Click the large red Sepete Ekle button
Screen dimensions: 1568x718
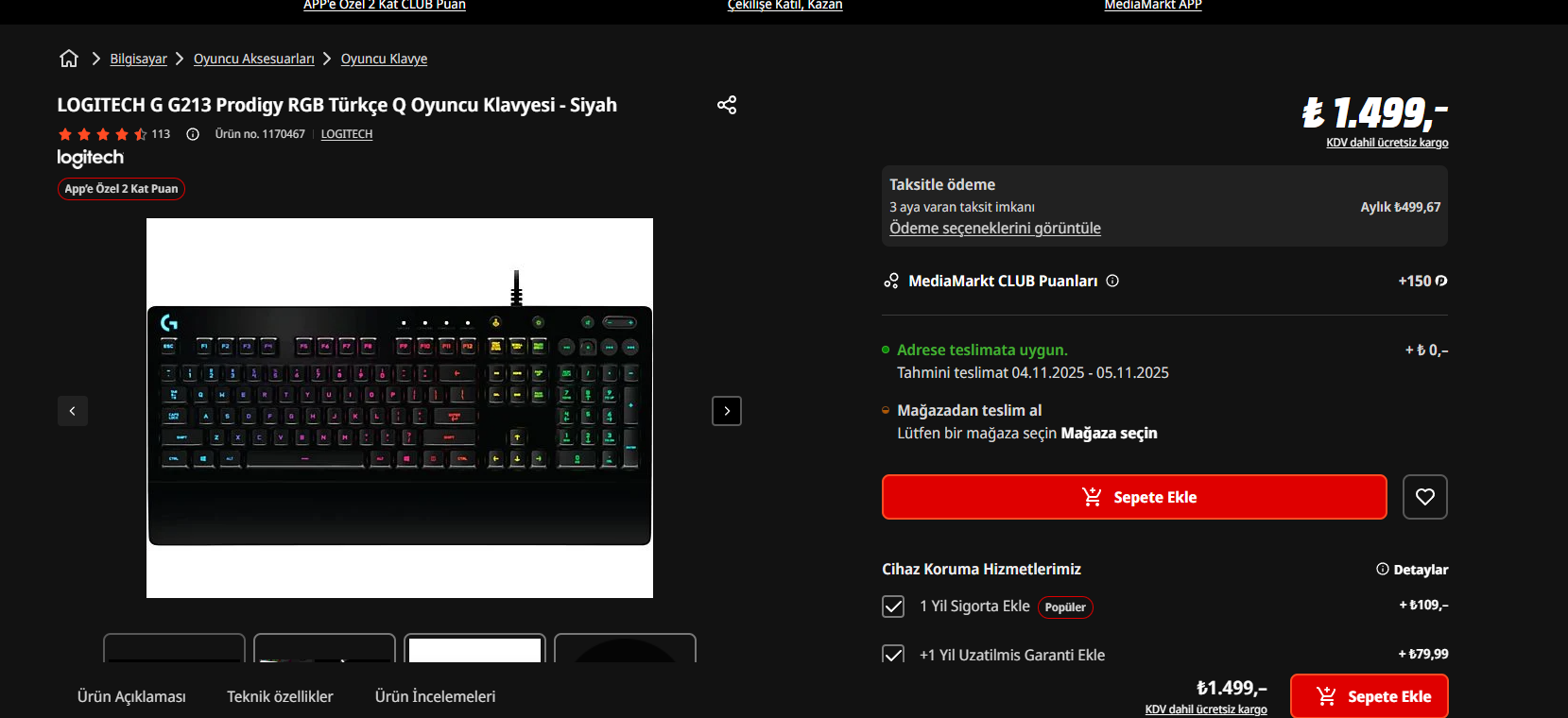pyautogui.click(x=1134, y=497)
